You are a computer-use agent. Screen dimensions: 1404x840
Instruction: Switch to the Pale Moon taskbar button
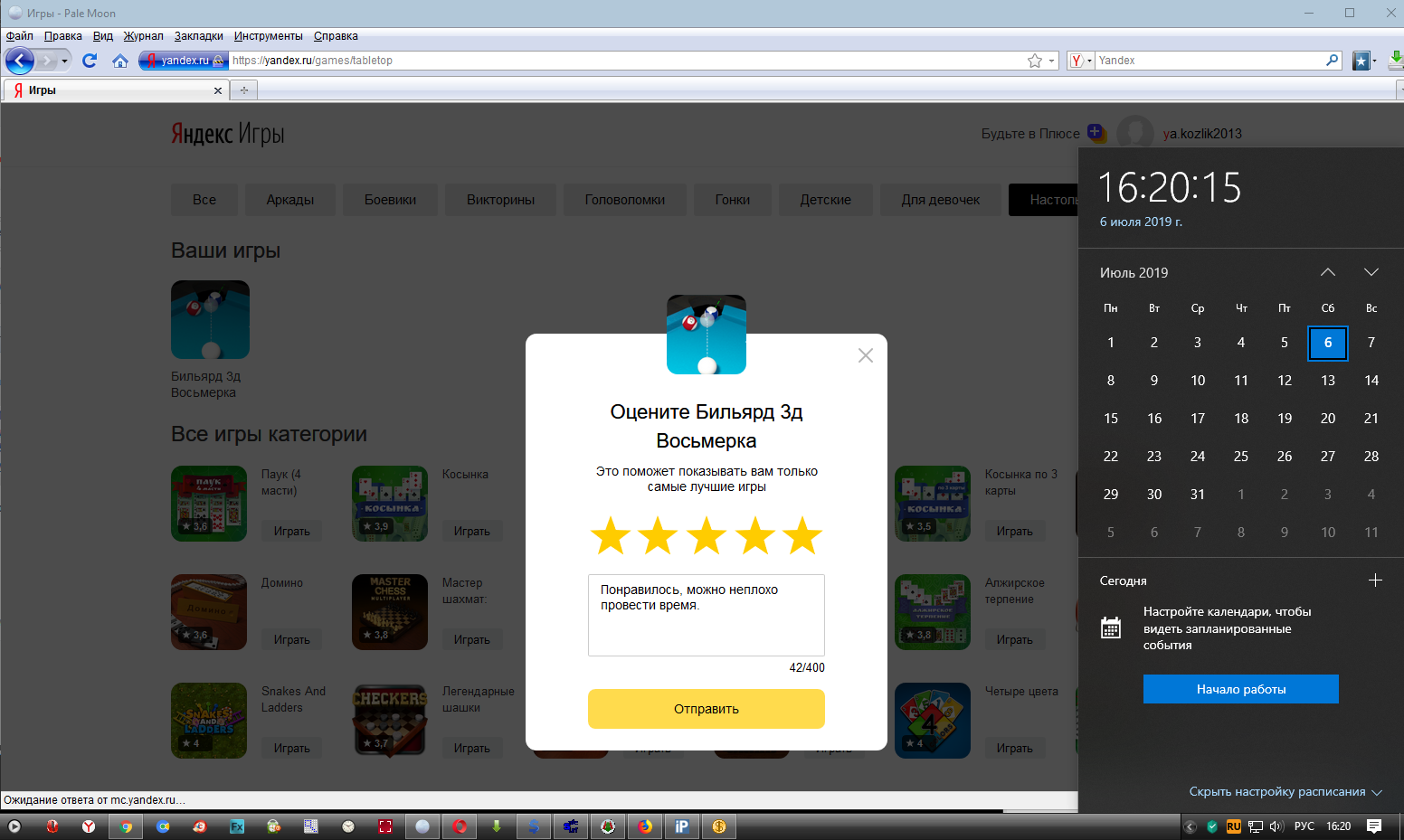pyautogui.click(x=422, y=826)
